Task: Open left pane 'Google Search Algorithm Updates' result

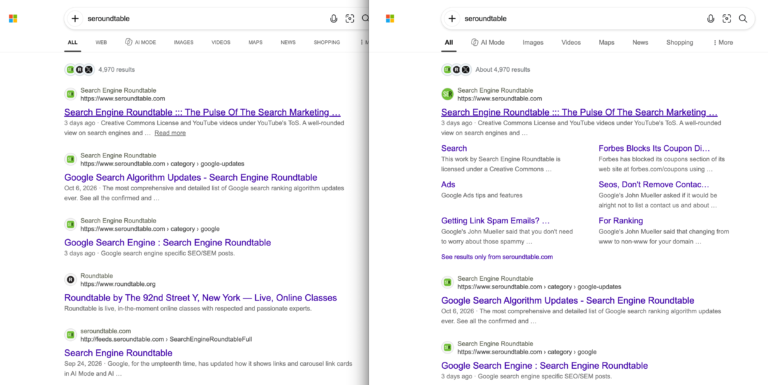Action: (191, 177)
